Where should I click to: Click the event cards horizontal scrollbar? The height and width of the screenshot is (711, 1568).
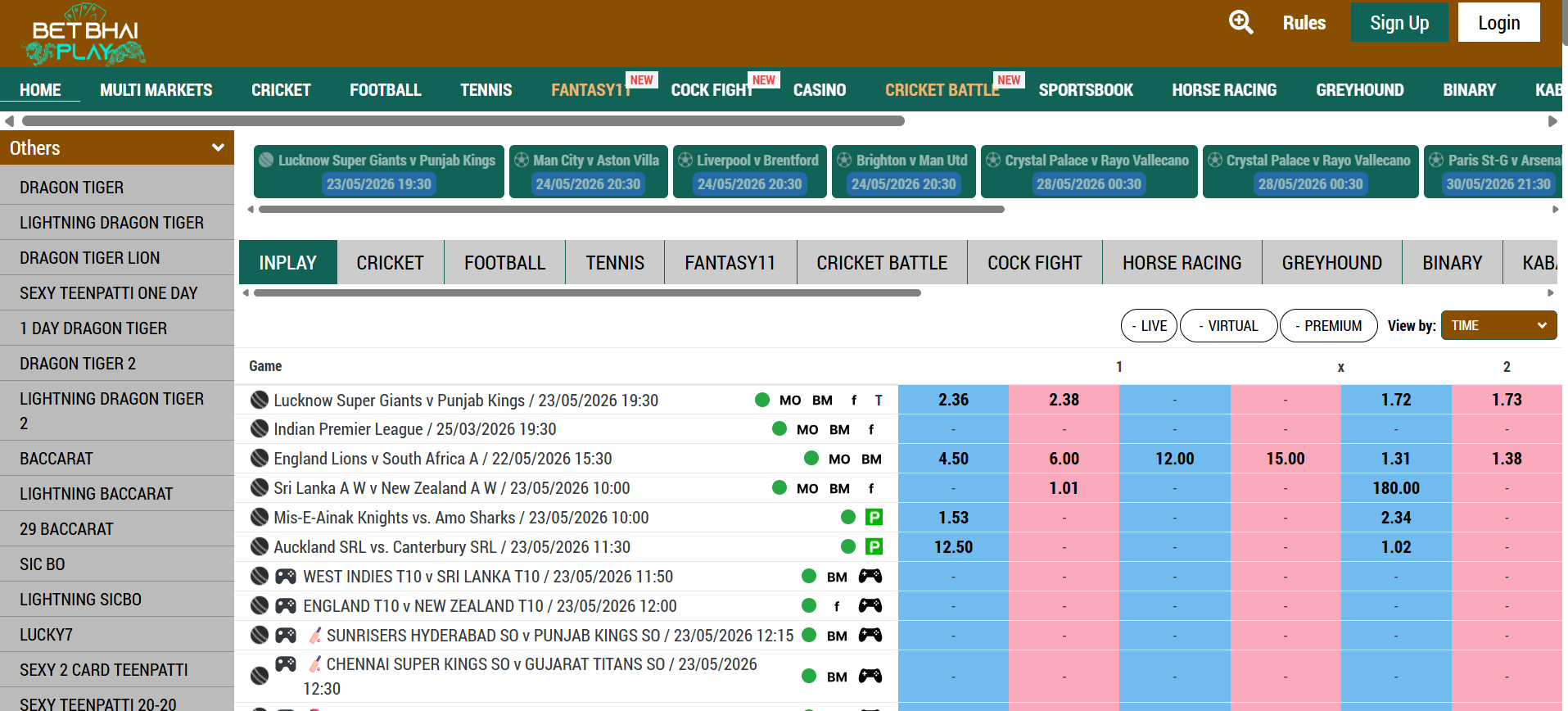(631, 209)
